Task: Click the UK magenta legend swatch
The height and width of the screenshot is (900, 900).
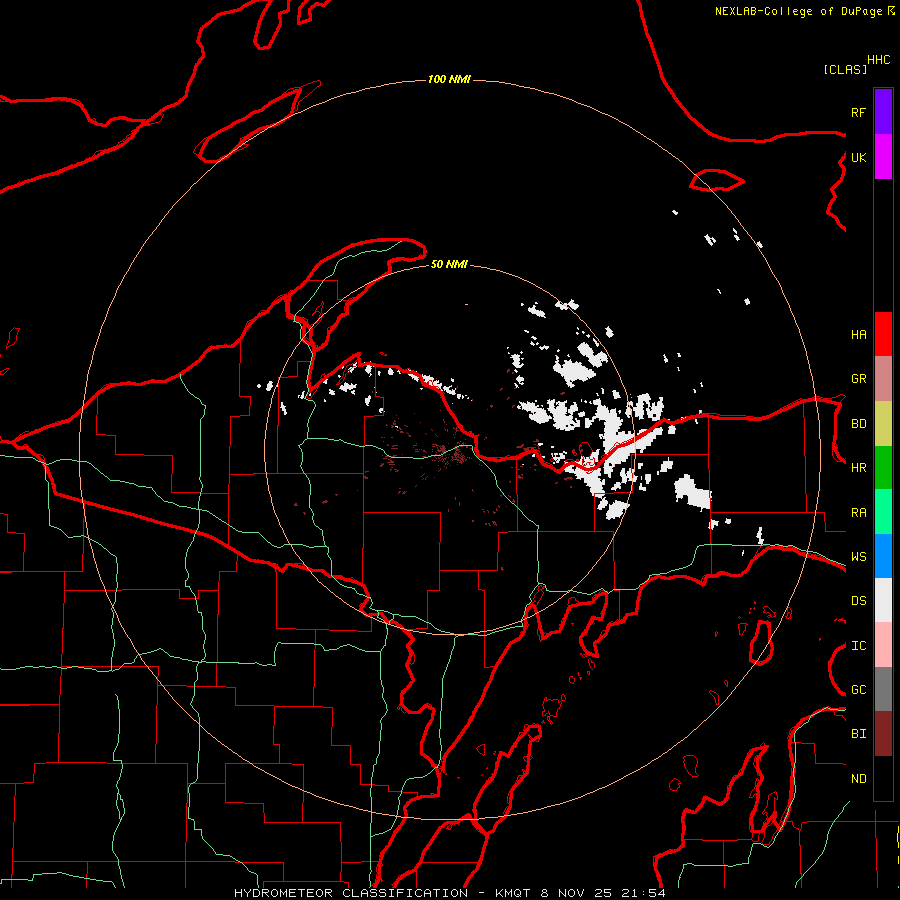Action: click(x=883, y=157)
